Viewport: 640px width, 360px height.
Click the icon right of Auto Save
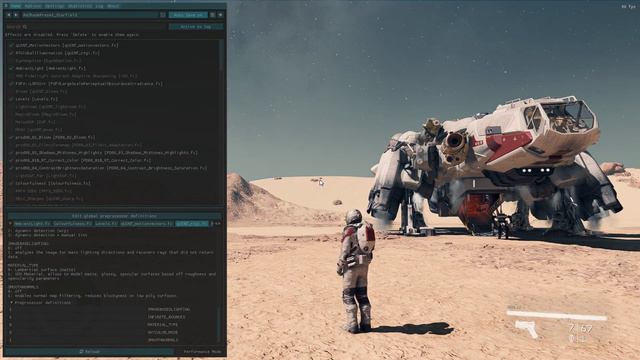(213, 15)
